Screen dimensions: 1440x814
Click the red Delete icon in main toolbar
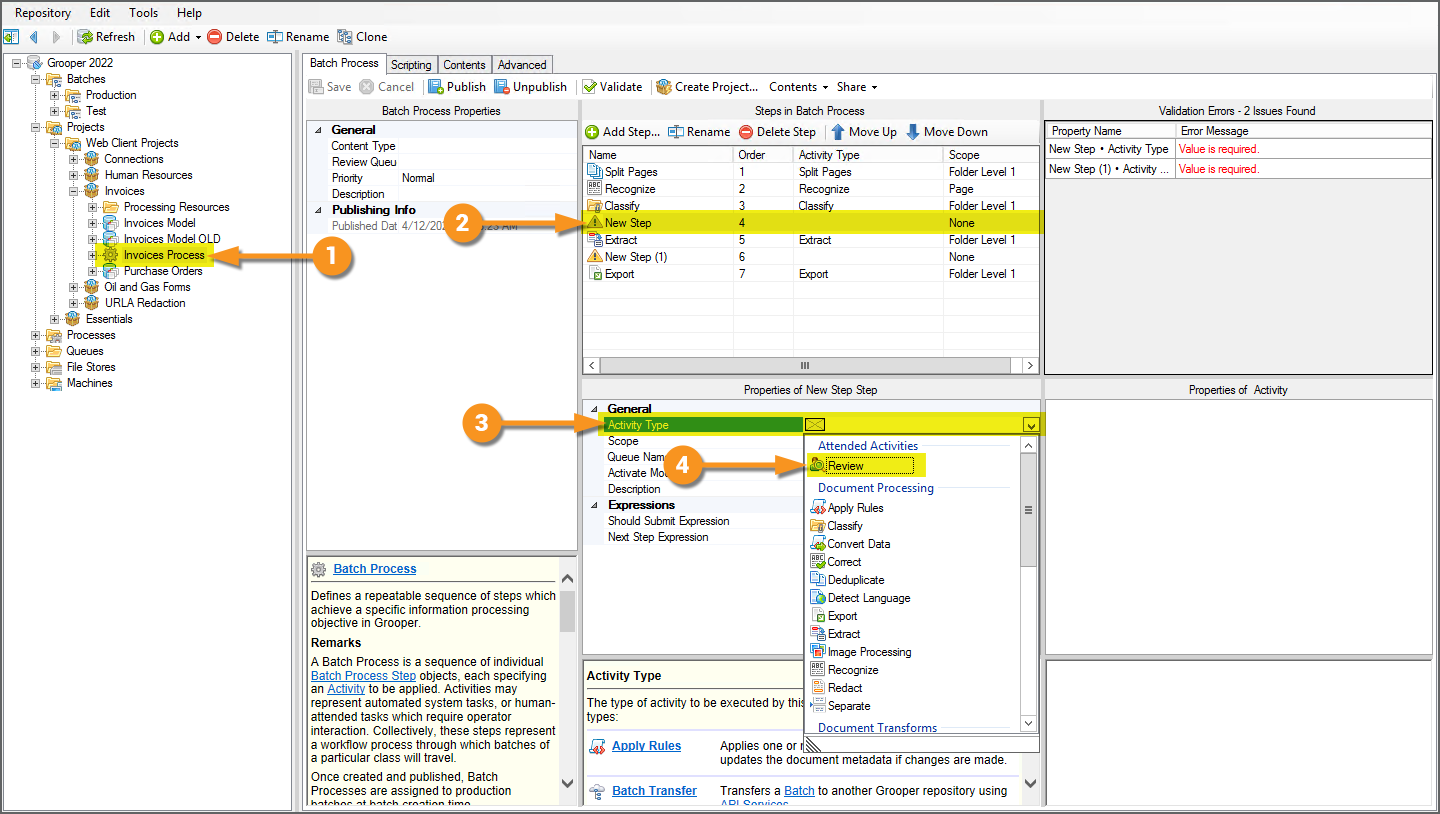[x=214, y=37]
